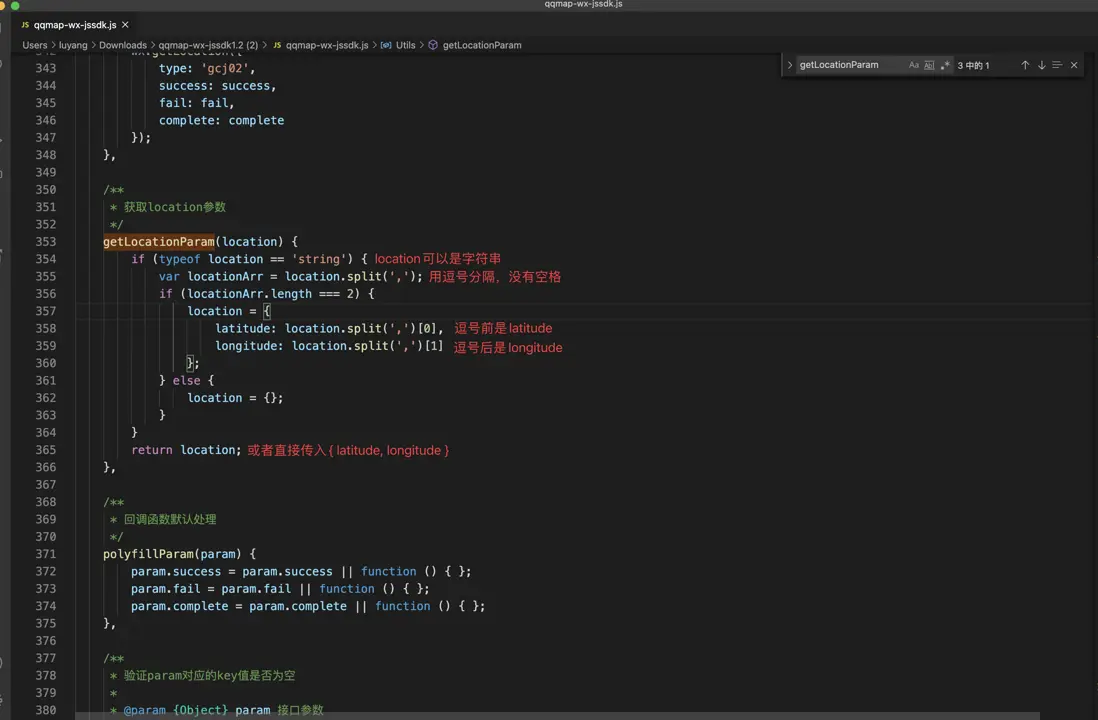This screenshot has height=720, width=1098.
Task: Click the qqmap-wx-jssdk.js file breadcrumb
Action: point(326,45)
